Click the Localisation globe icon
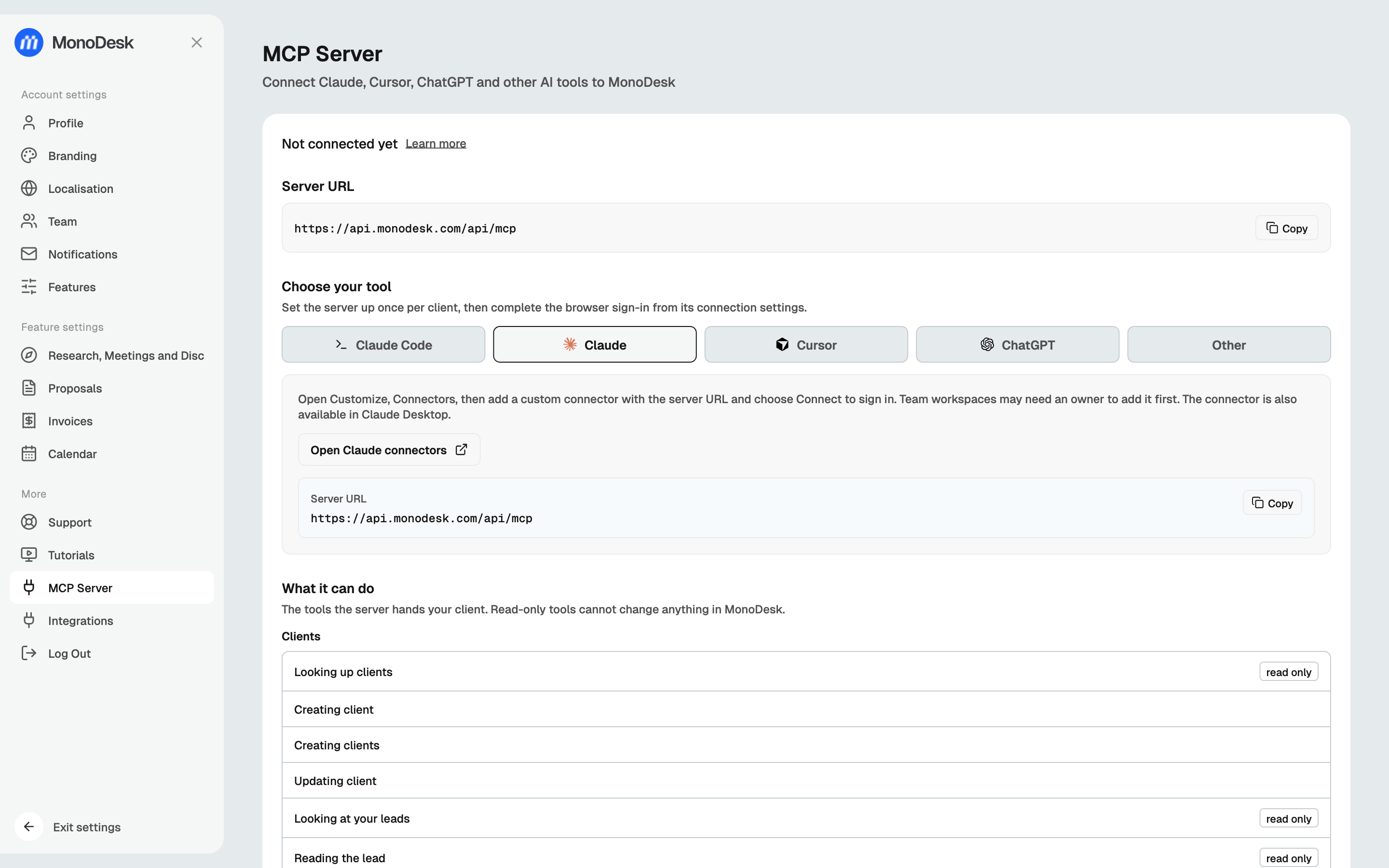The image size is (1389, 868). [x=29, y=188]
